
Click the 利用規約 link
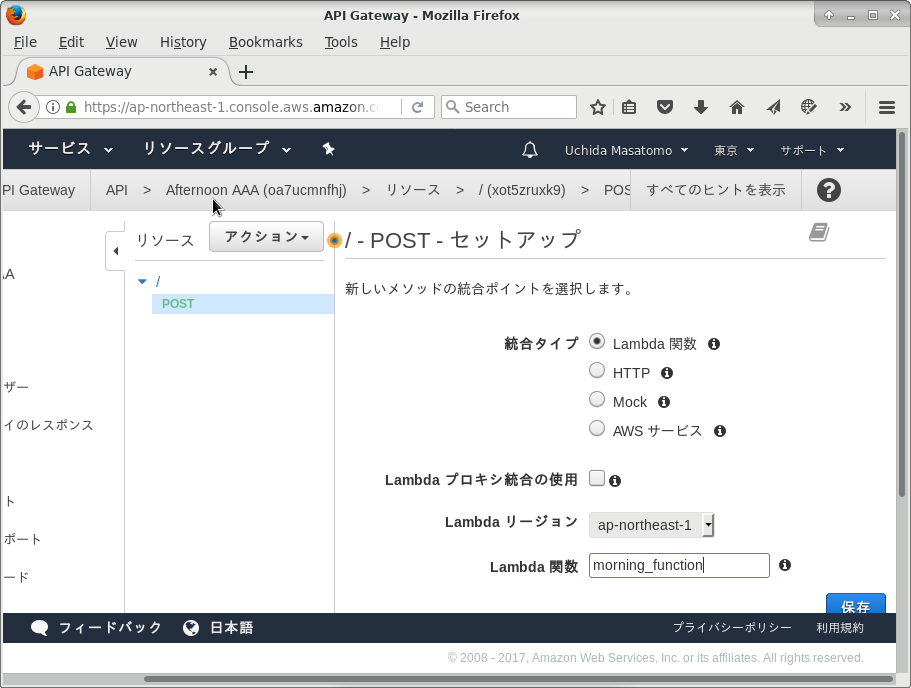pyautogui.click(x=840, y=628)
